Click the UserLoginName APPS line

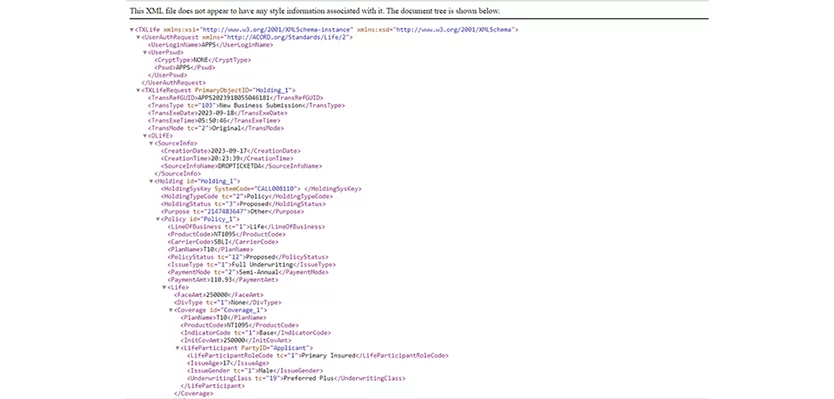(x=211, y=45)
